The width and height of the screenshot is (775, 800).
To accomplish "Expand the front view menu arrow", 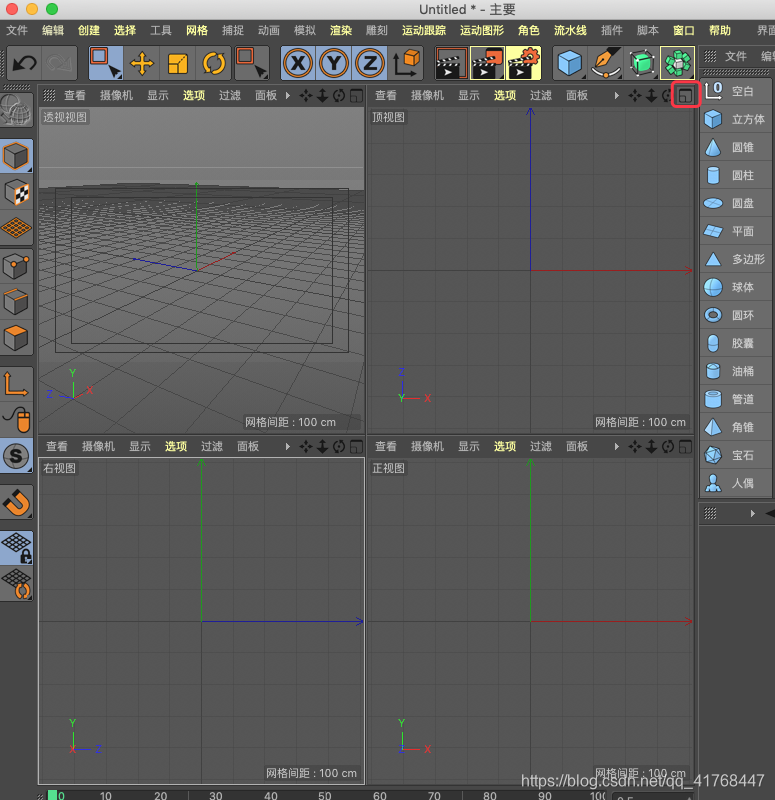I will (617, 446).
